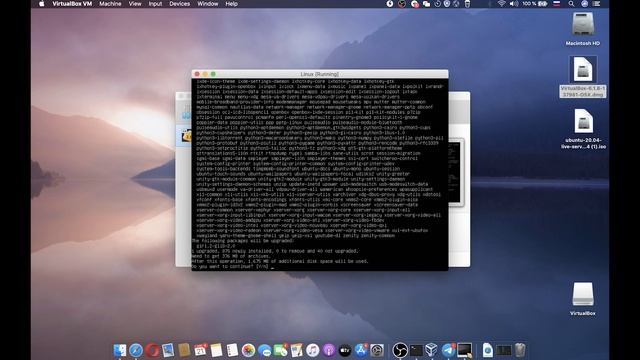Screen dimensions: 640x360
Task: Click the continue [Y/n] prompt line in the terminal
Action: pos(233,267)
